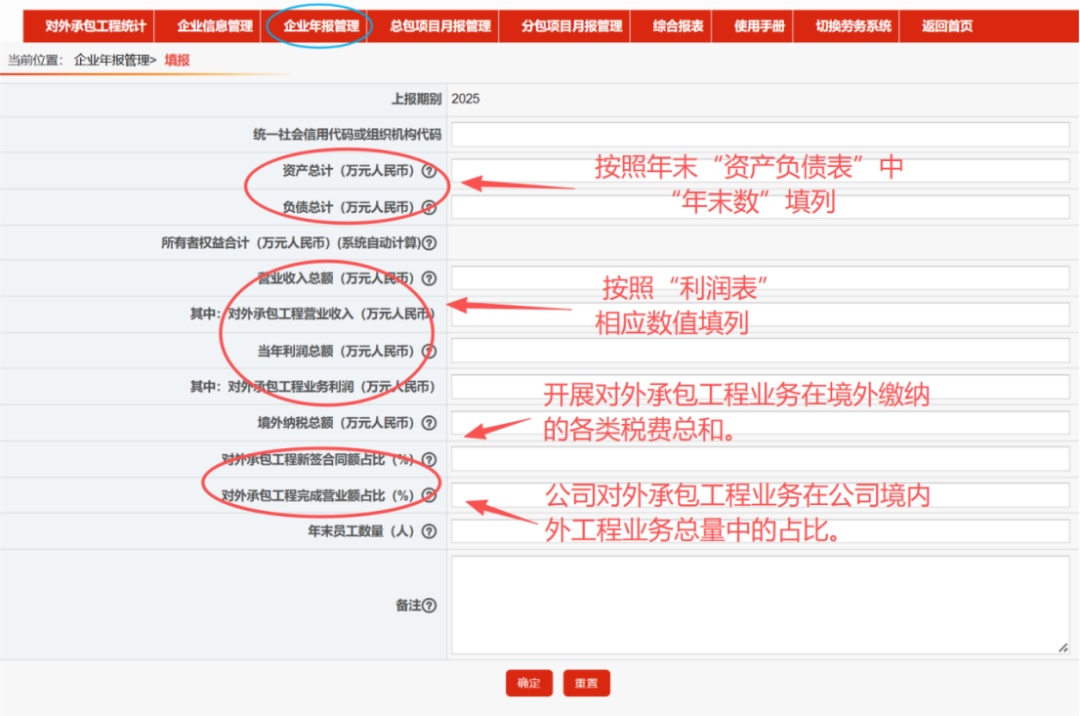Click help icon beside 备注 label

click(429, 606)
